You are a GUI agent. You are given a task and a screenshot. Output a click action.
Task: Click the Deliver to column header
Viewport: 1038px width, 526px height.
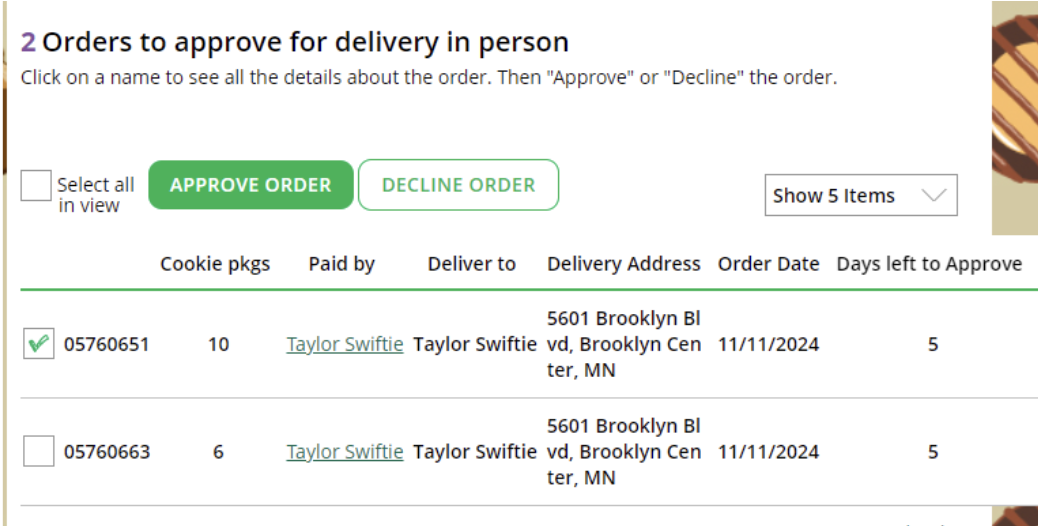(x=471, y=264)
